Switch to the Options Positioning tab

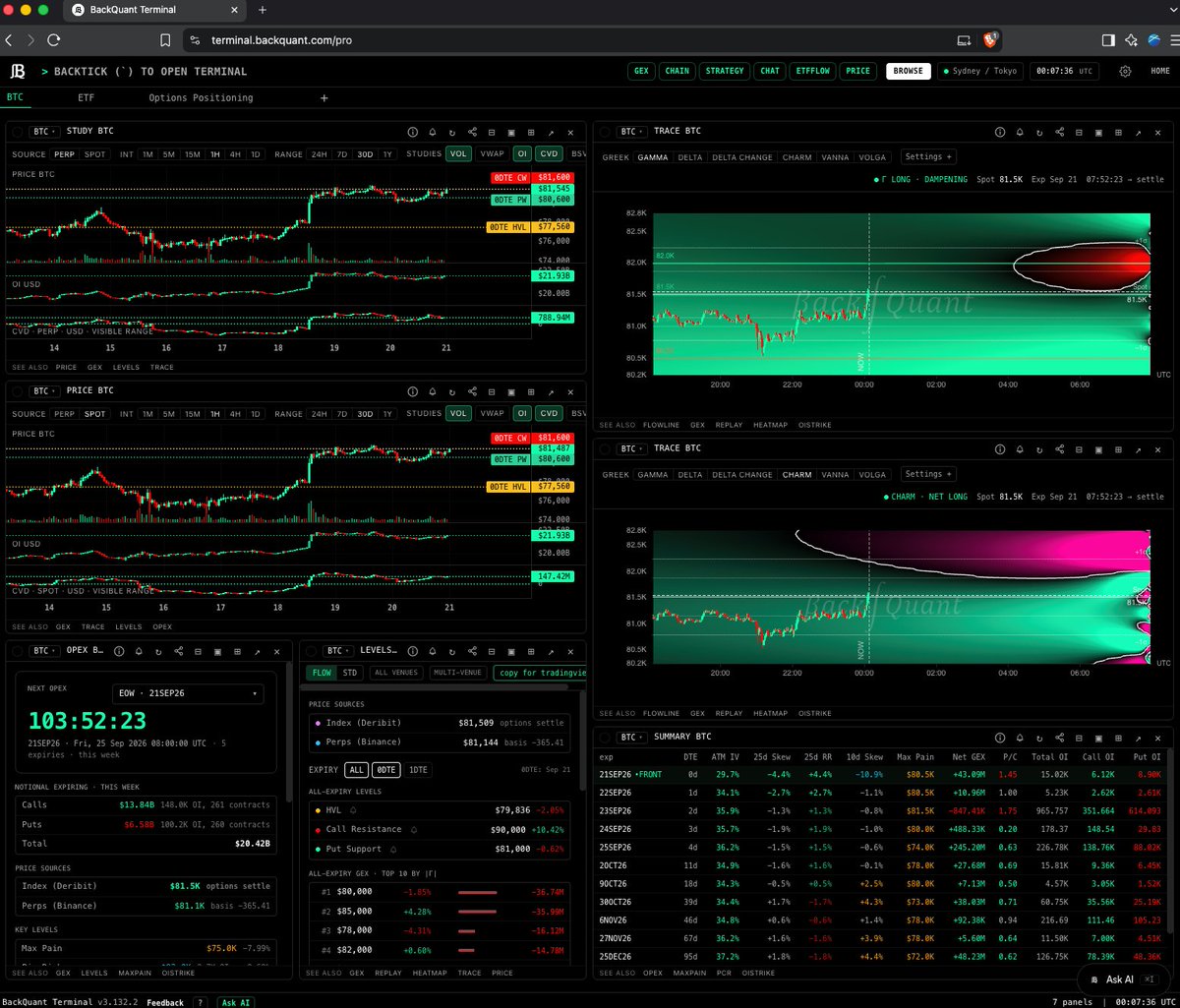201,98
